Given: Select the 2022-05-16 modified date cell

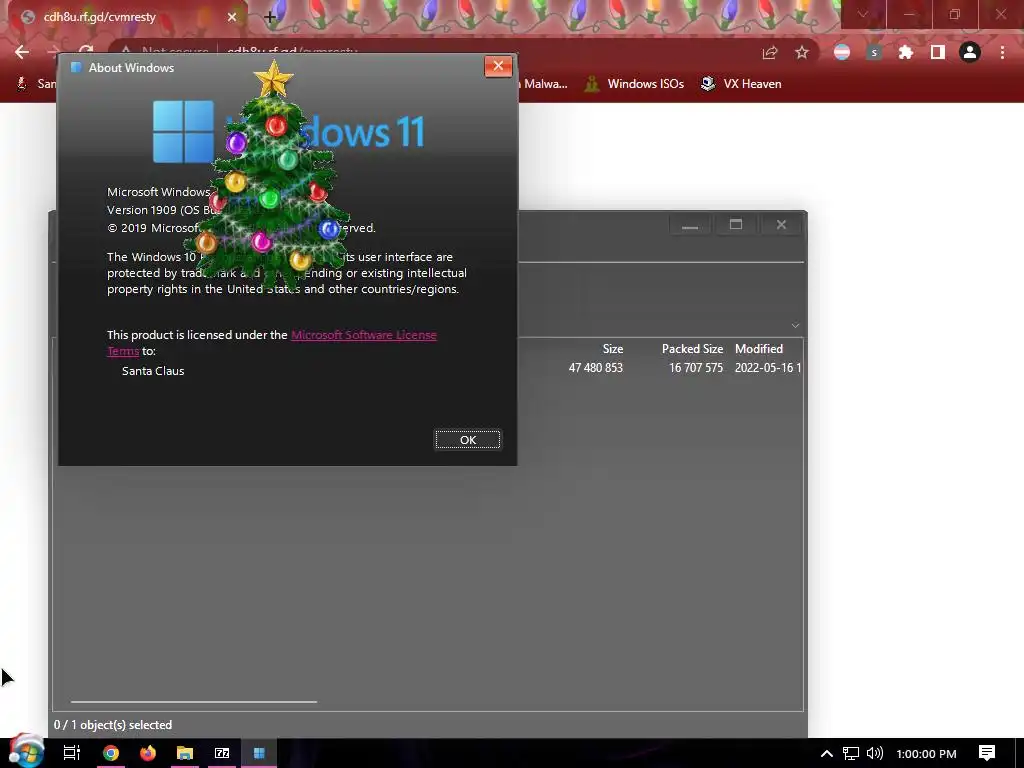Looking at the screenshot, I should (x=768, y=368).
